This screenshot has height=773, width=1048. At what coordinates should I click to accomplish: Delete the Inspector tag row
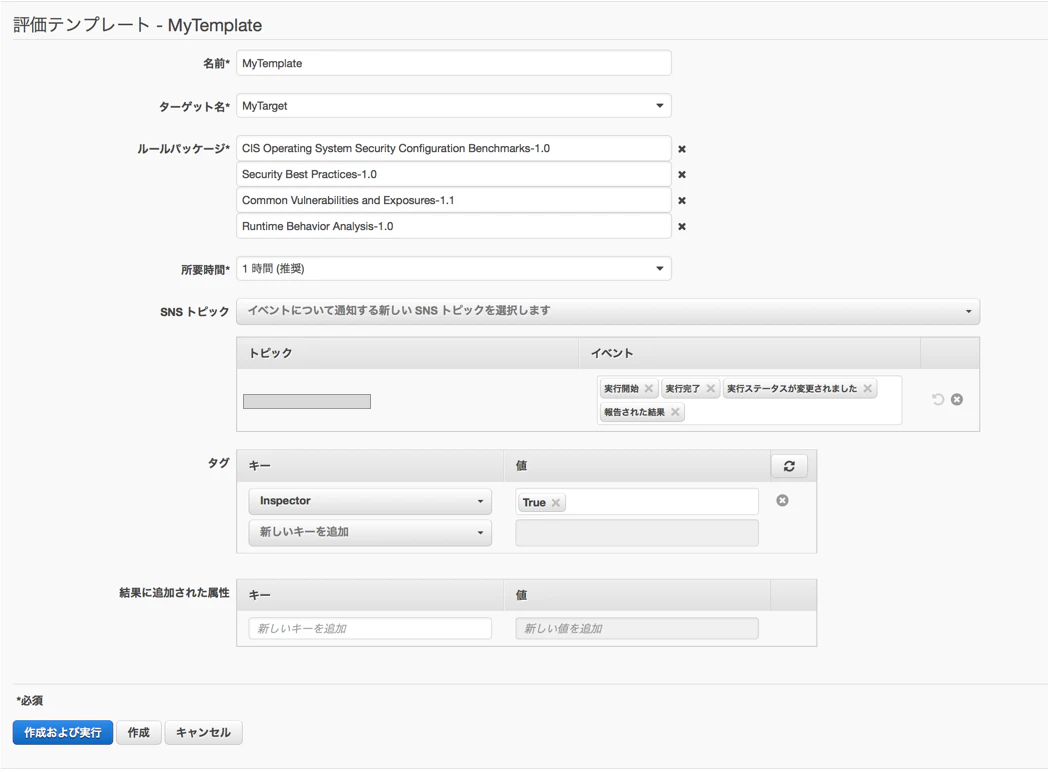782,500
